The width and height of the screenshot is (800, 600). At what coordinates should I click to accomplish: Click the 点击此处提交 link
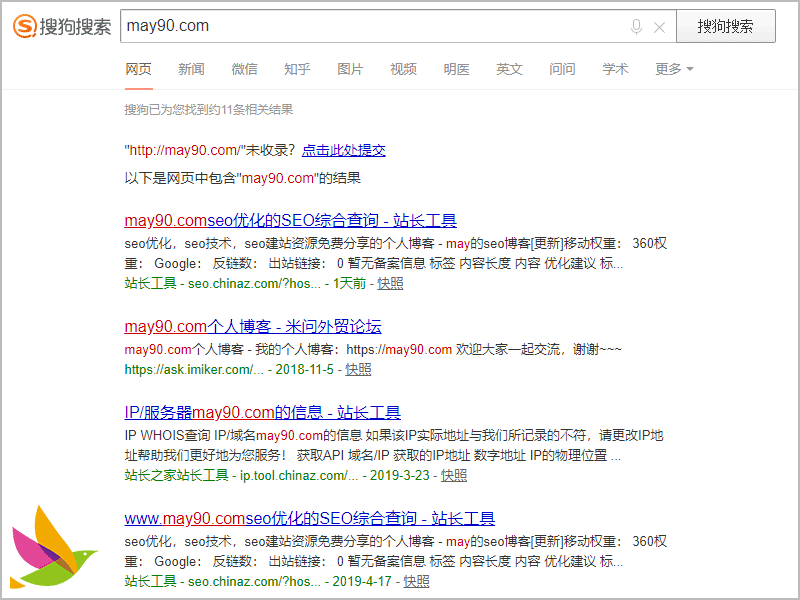(344, 150)
